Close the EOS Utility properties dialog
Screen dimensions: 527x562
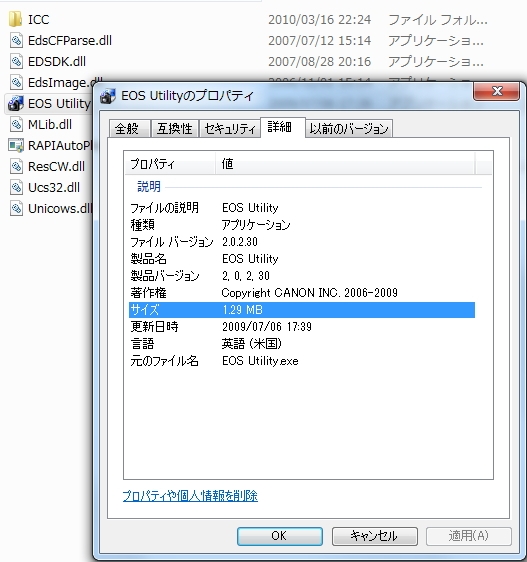point(497,91)
